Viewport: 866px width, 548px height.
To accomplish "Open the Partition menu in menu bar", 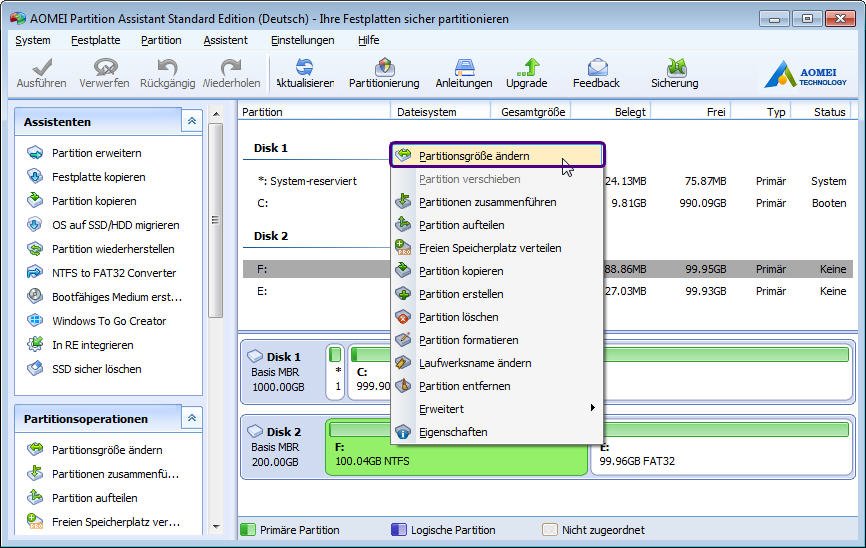I will pos(161,40).
